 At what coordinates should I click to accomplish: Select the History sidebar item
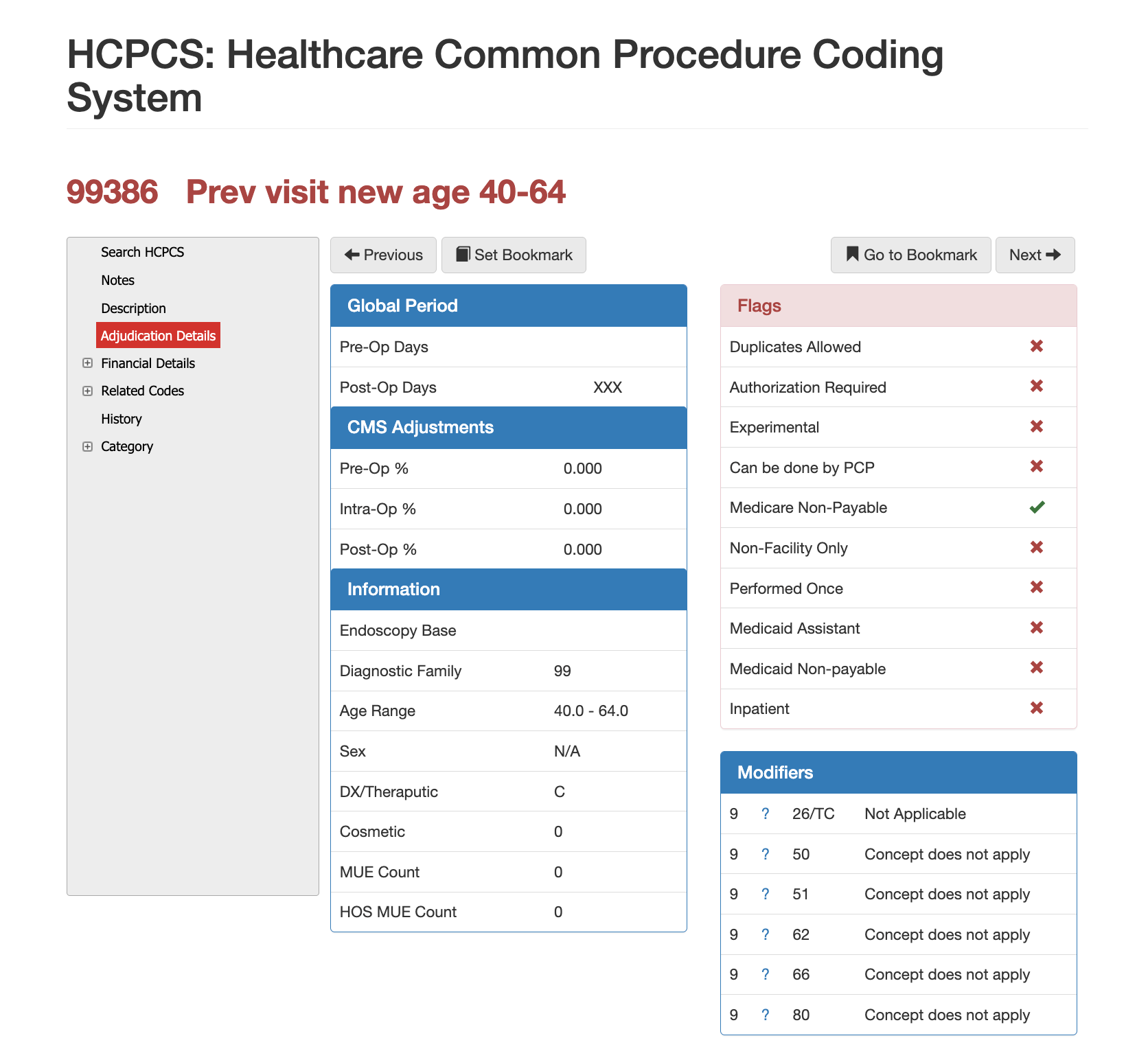click(122, 419)
